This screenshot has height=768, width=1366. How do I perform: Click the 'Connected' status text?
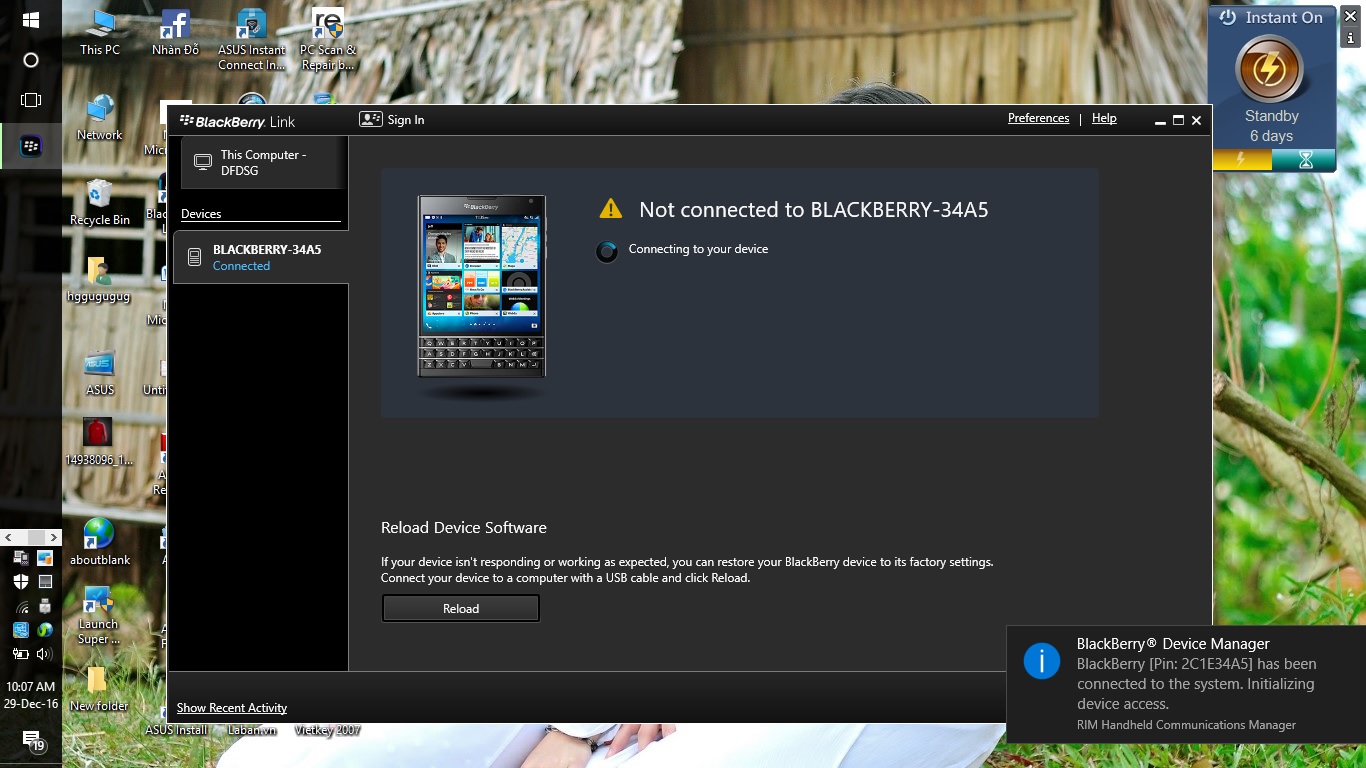(x=241, y=266)
